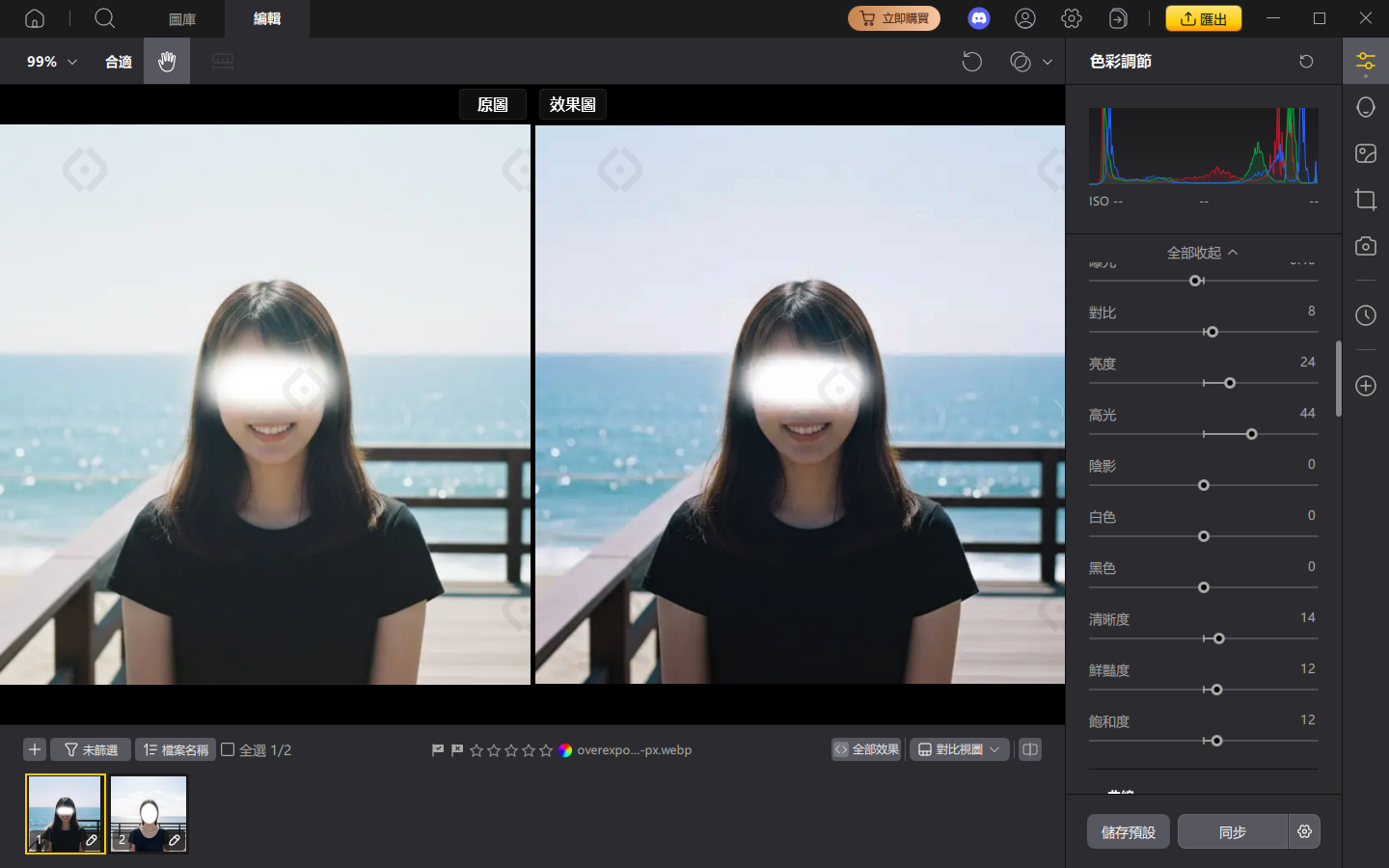Switch to the 原圖 view tab
The width and height of the screenshot is (1389, 868).
point(492,103)
